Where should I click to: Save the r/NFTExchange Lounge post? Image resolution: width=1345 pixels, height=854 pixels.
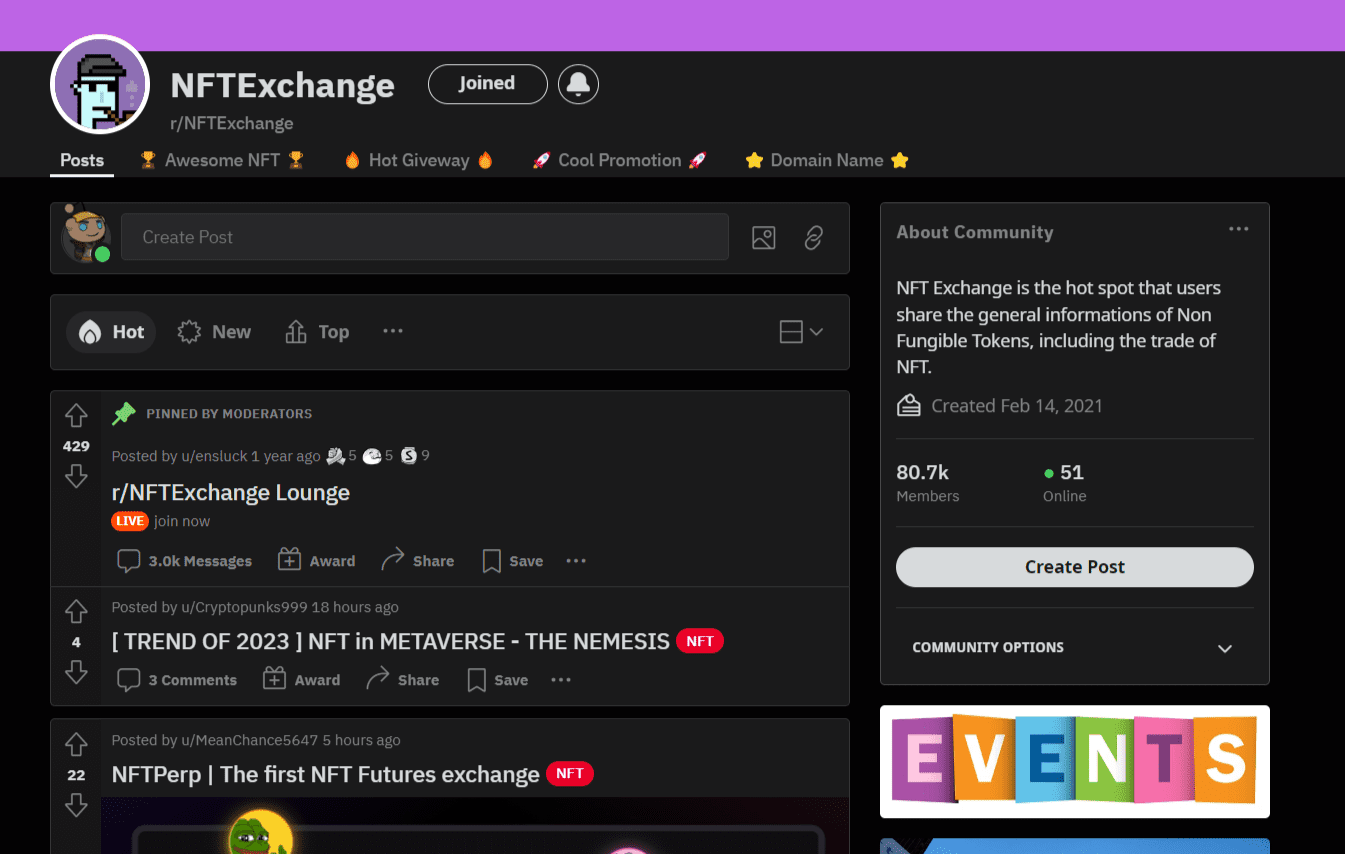[512, 561]
